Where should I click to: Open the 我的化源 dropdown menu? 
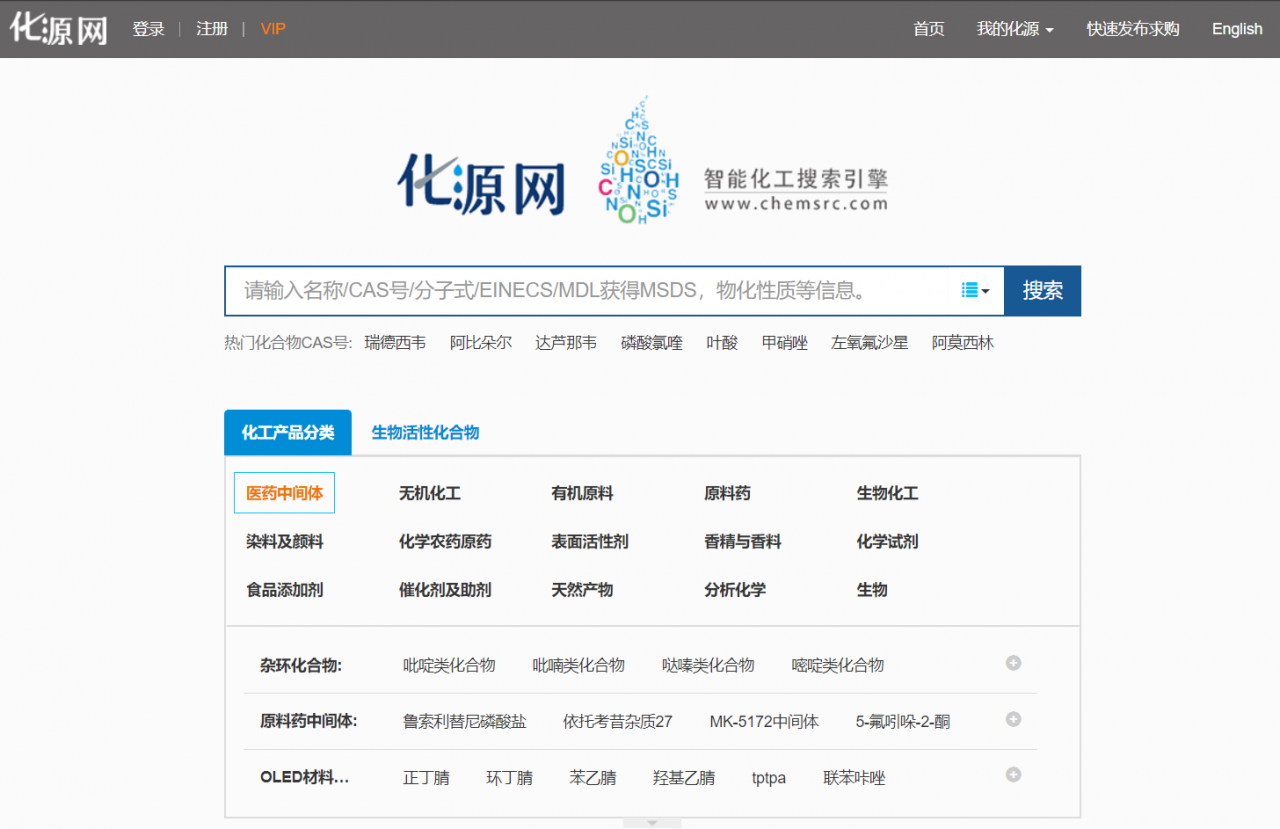click(1015, 29)
